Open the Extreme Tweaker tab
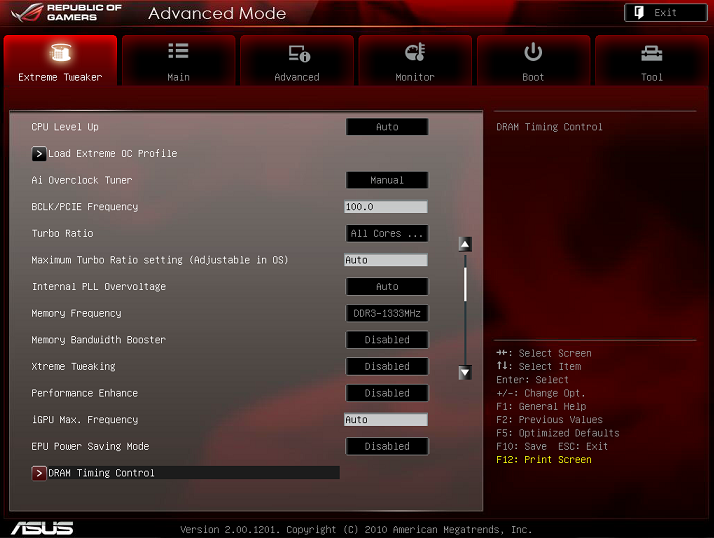Viewport: 714px width, 538px height. [60, 61]
